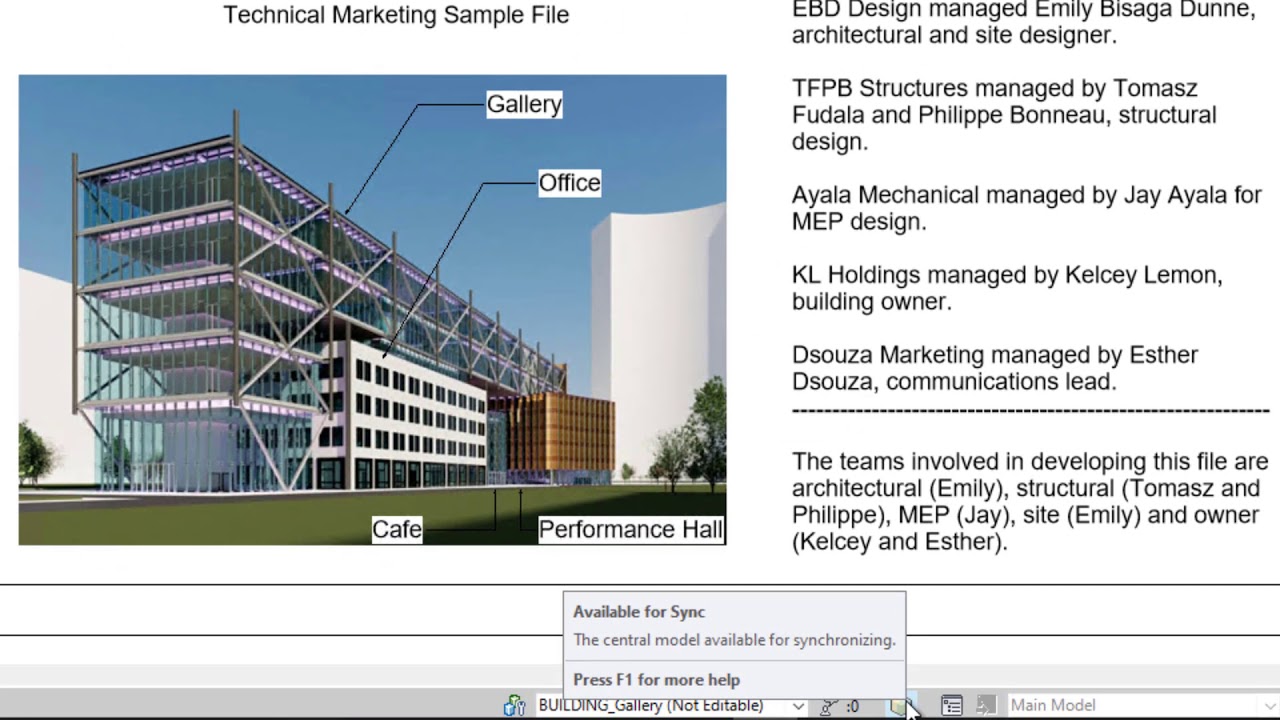This screenshot has width=1280, height=720.
Task: Open the Worksets dialog from the status bar
Action: (514, 705)
